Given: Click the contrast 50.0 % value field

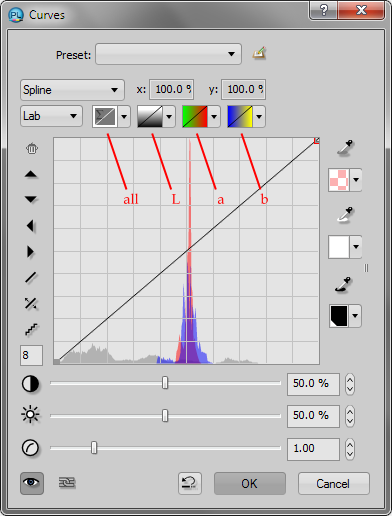Looking at the screenshot, I should coord(313,384).
